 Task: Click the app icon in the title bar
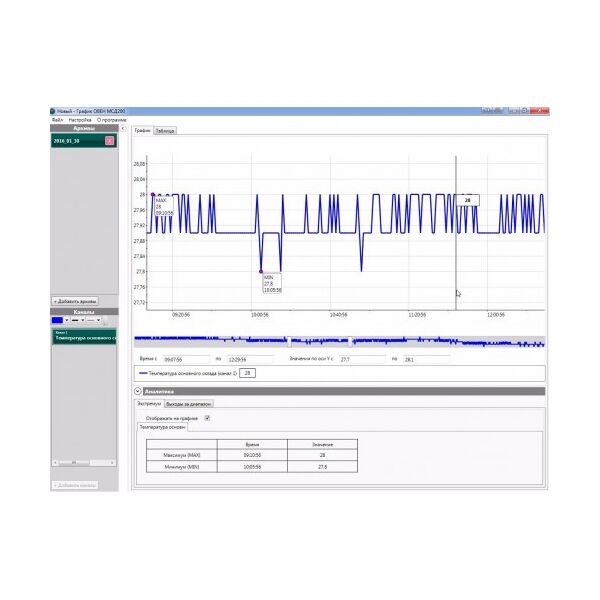[x=53, y=111]
